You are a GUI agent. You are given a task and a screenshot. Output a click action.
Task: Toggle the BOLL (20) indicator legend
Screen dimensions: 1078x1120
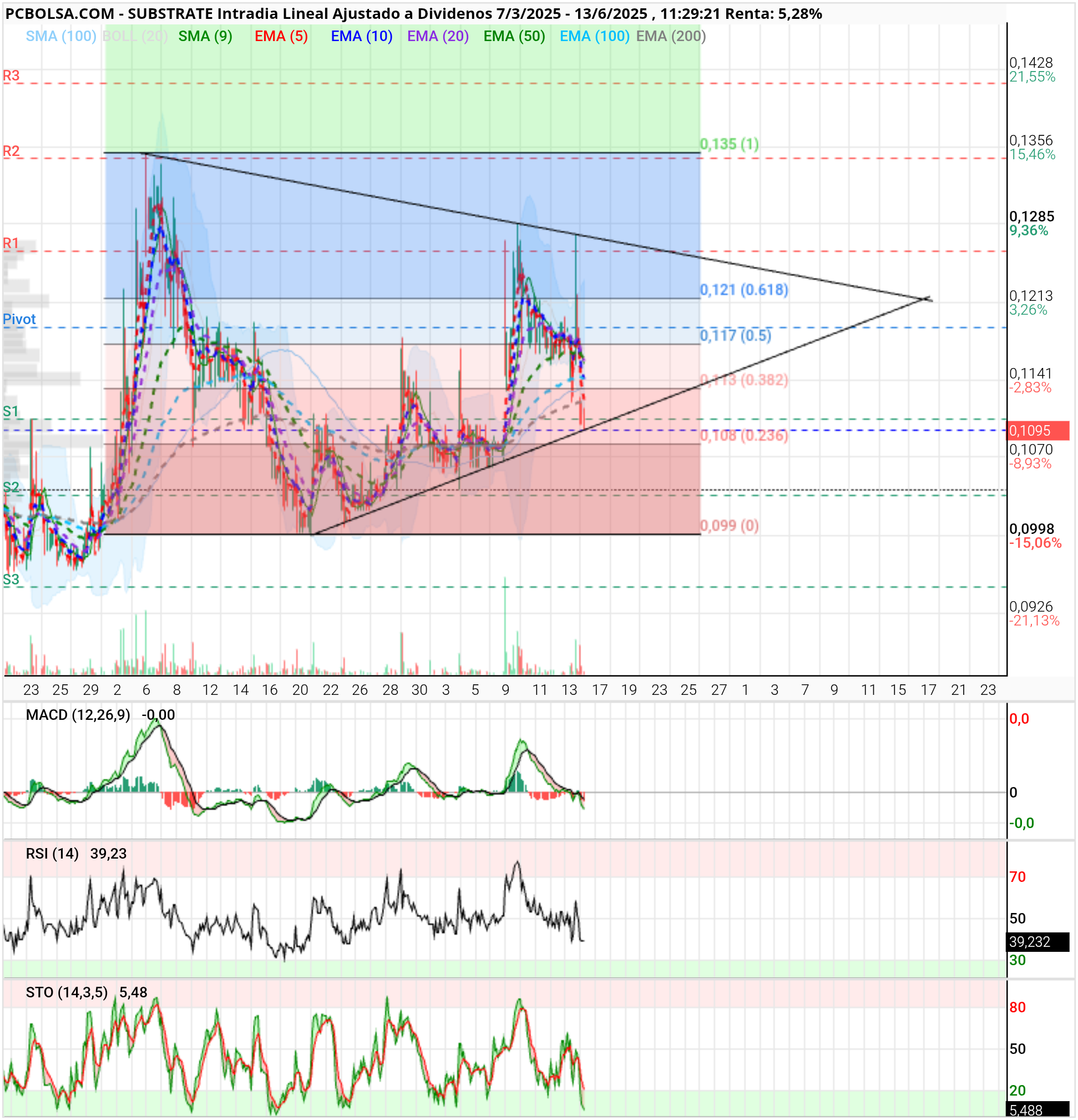click(x=135, y=37)
